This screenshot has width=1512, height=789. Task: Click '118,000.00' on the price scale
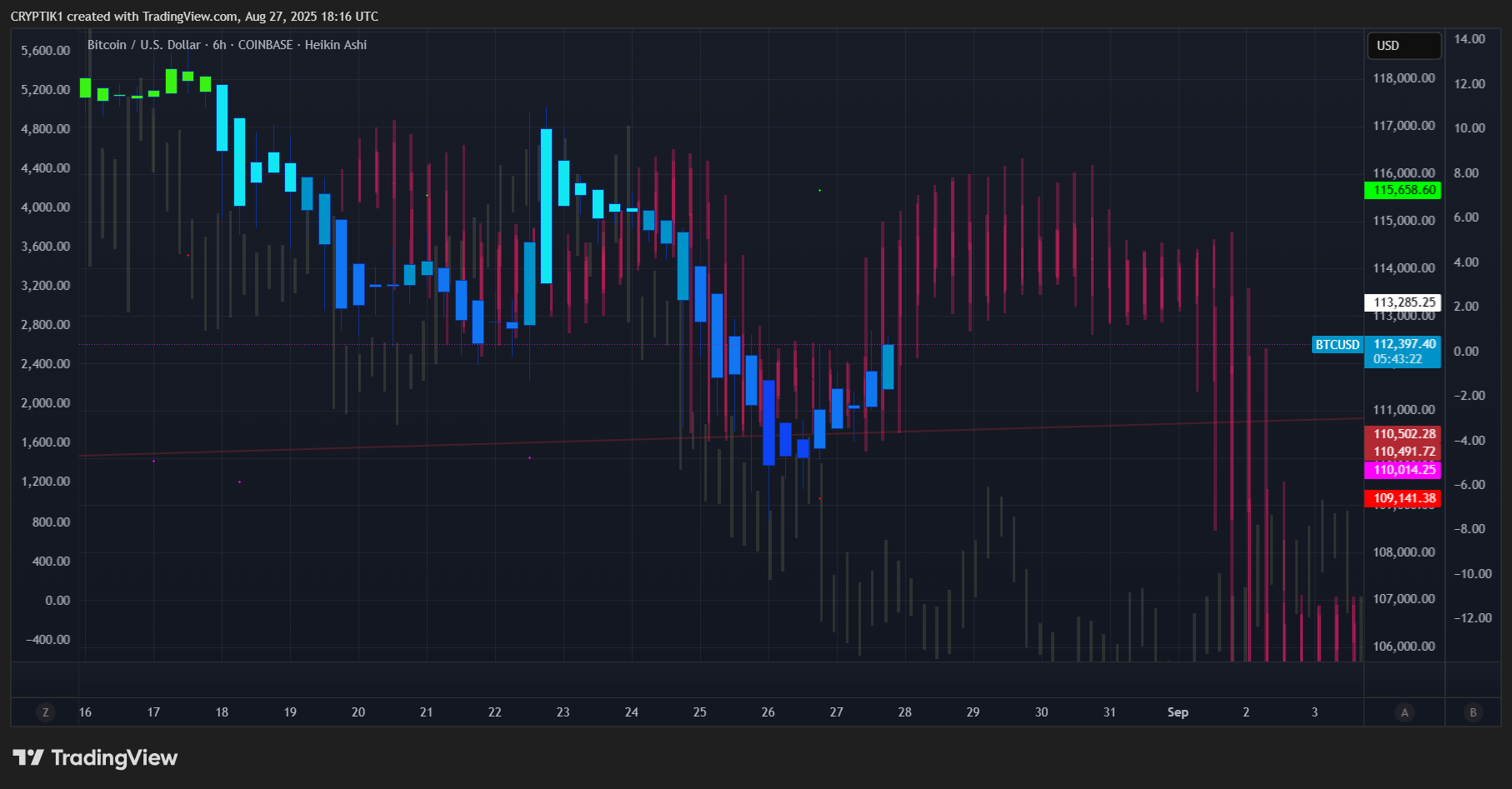[x=1404, y=78]
